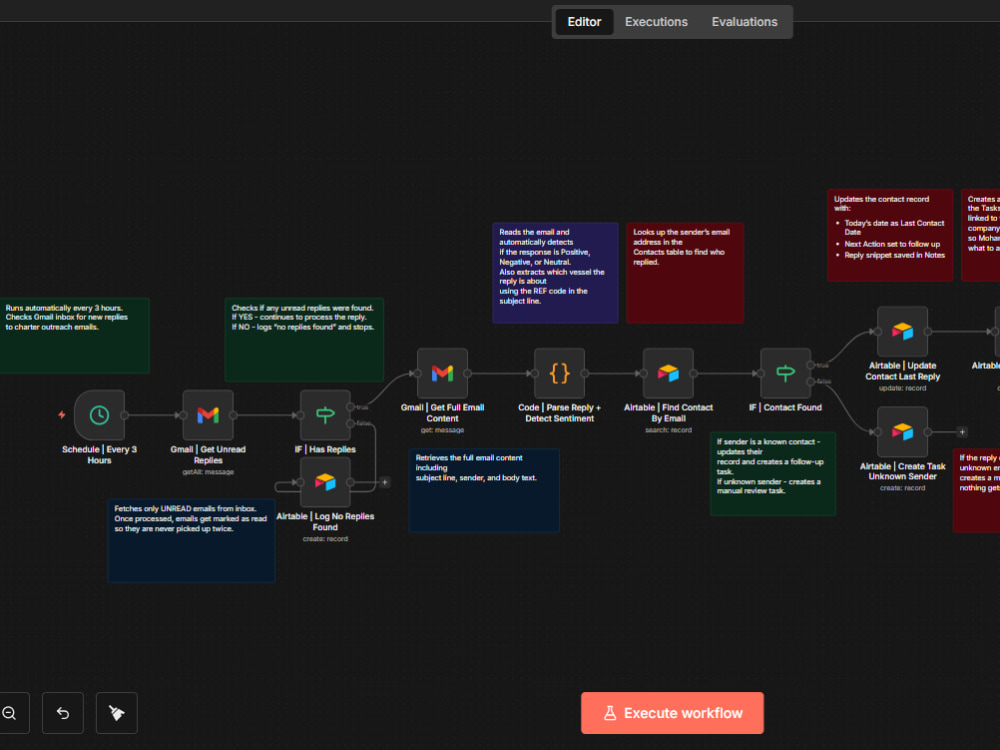Image resolution: width=1000 pixels, height=750 pixels.
Task: Select the blue note about fetching UNREAD emails
Action: pos(191,540)
